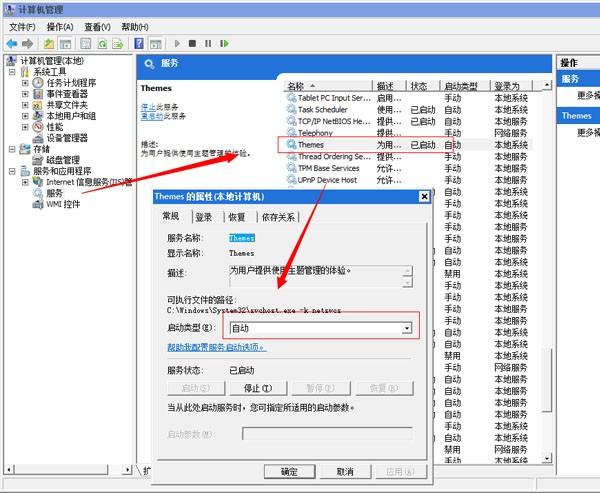Switch to the 登录 tab
Screen dimensions: 600x493
[x=203, y=217]
